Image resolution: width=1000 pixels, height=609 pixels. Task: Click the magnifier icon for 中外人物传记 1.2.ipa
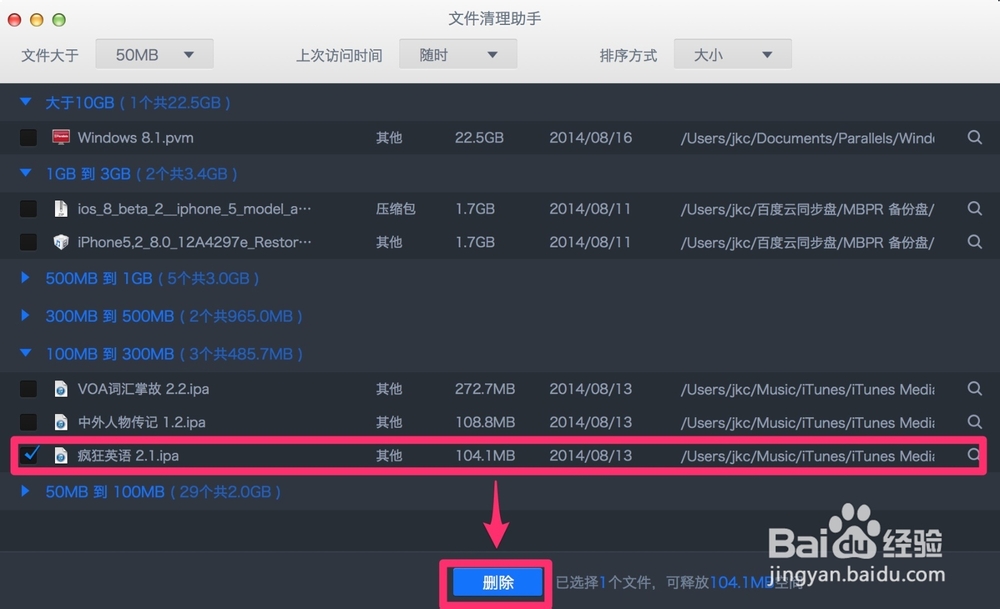click(975, 422)
